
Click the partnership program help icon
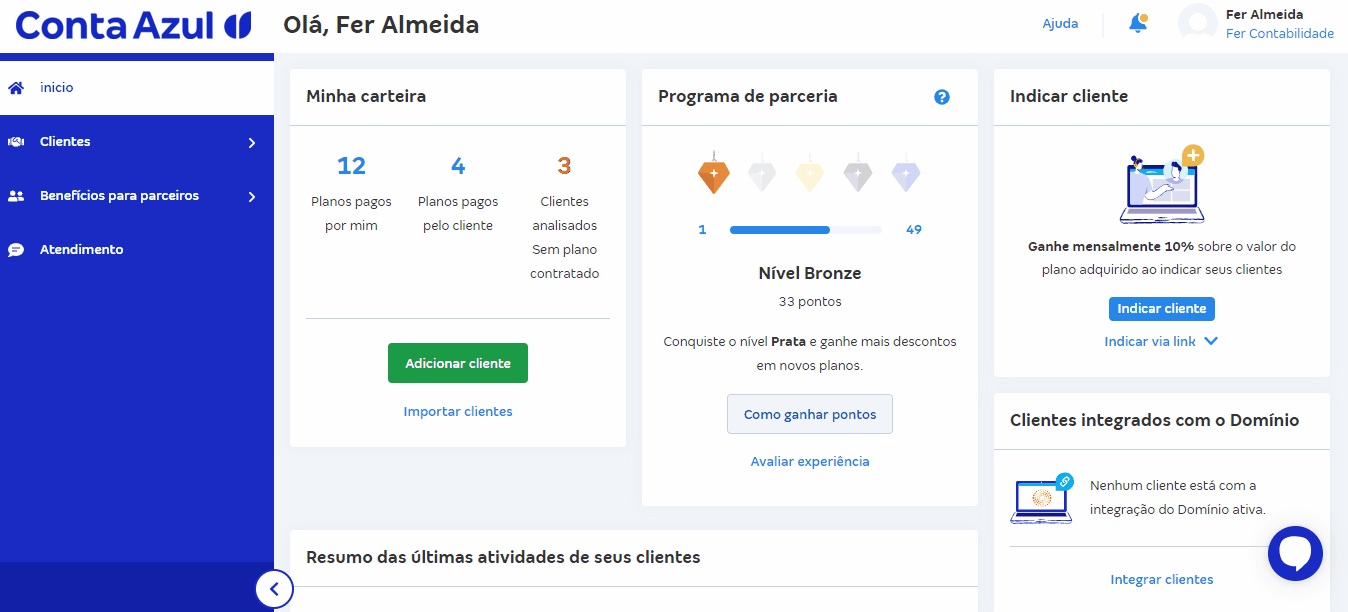941,97
